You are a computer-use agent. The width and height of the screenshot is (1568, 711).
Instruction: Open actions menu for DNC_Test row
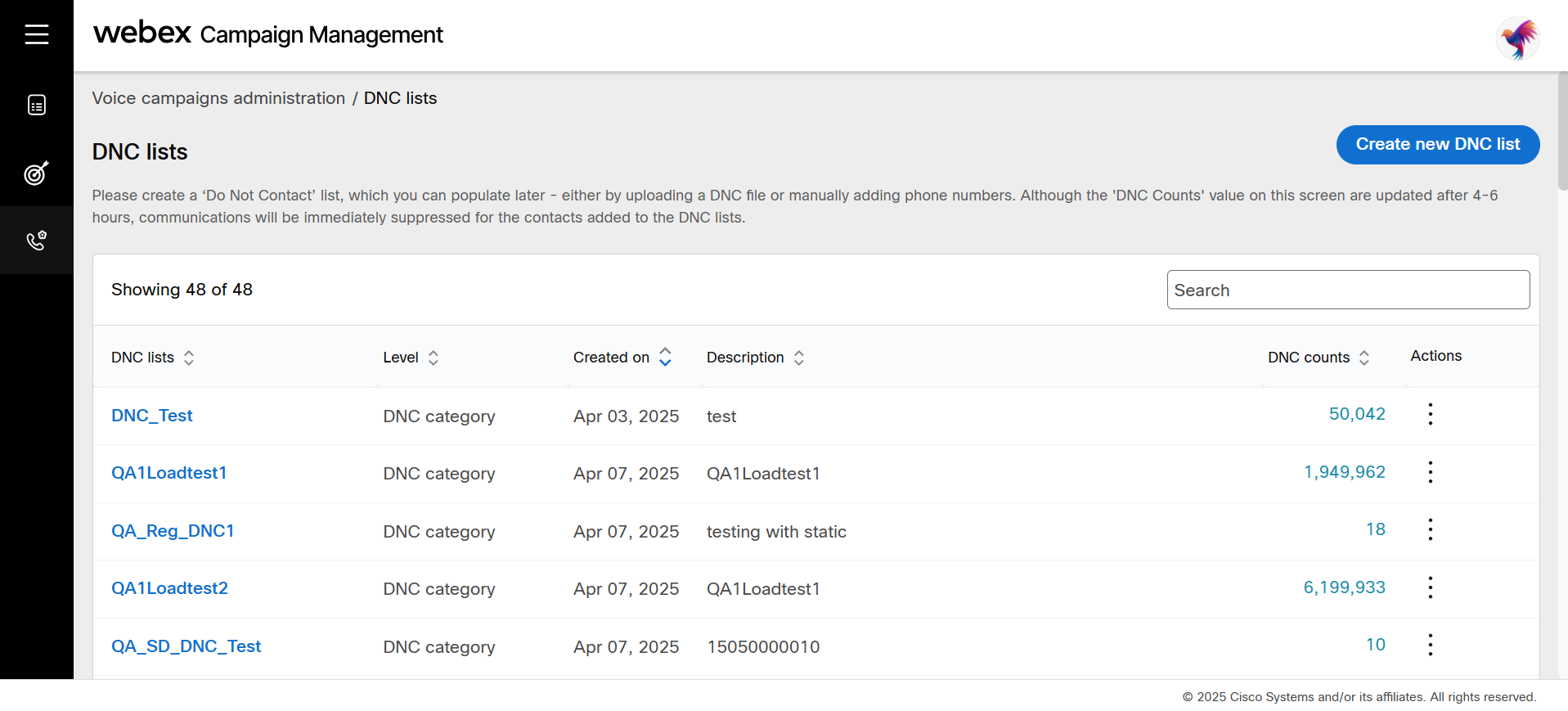pos(1430,414)
